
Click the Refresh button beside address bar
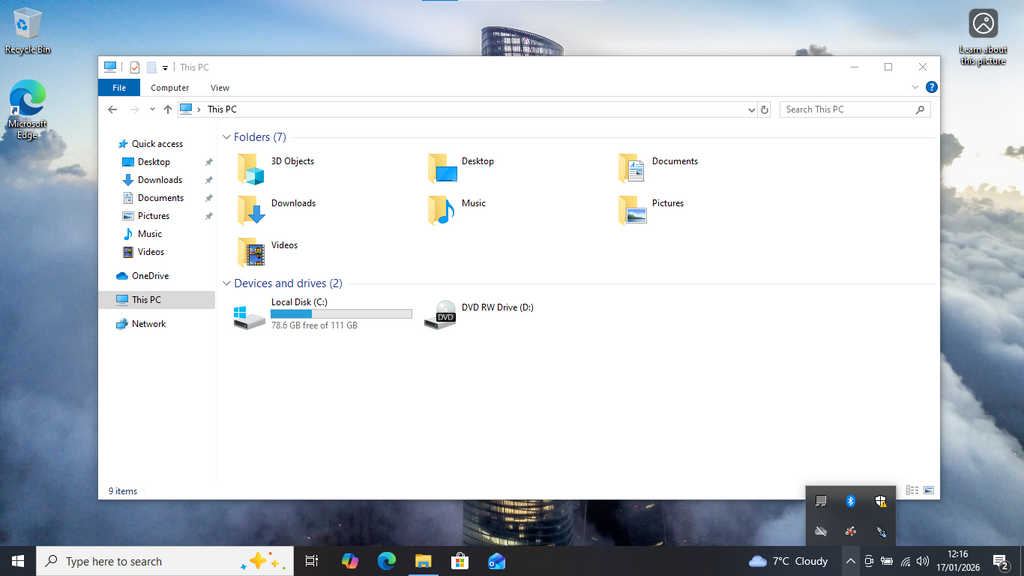(765, 110)
